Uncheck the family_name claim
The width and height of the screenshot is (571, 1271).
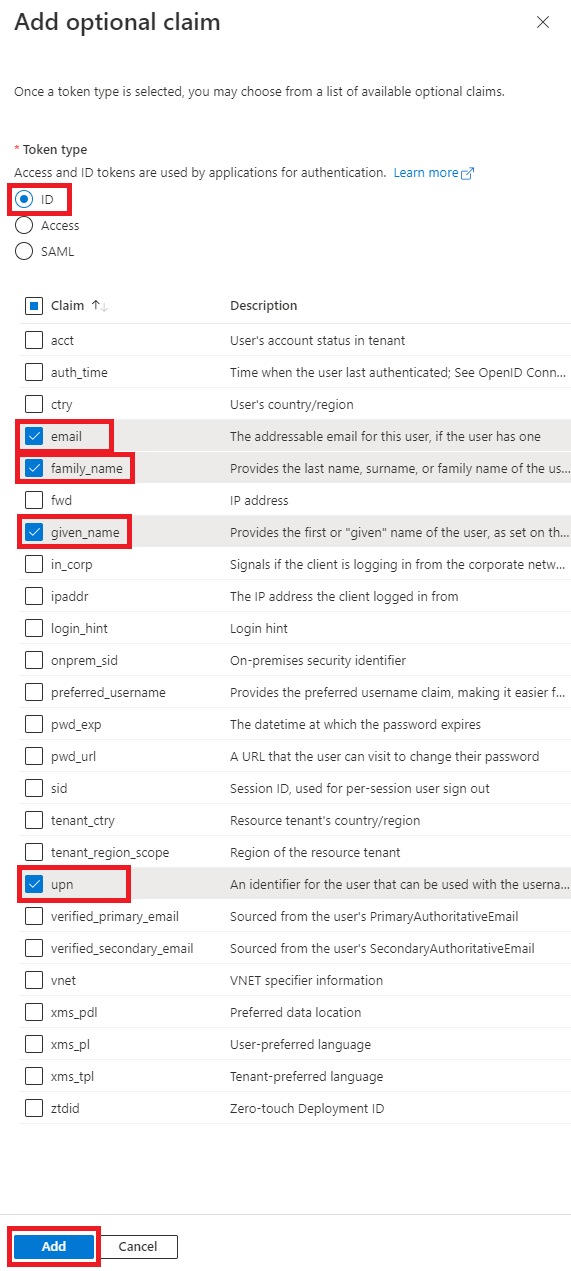pyautogui.click(x=34, y=468)
